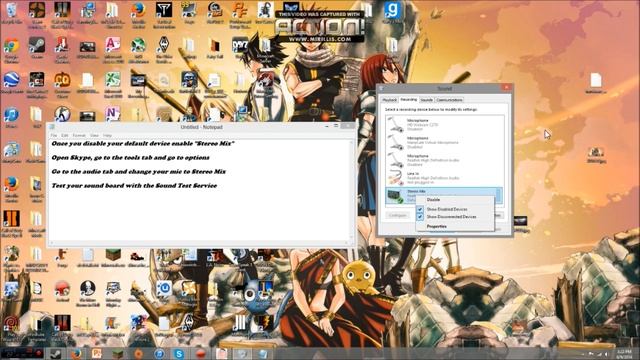
Task: Select the Recording tab in Sound dialog
Action: (x=409, y=100)
